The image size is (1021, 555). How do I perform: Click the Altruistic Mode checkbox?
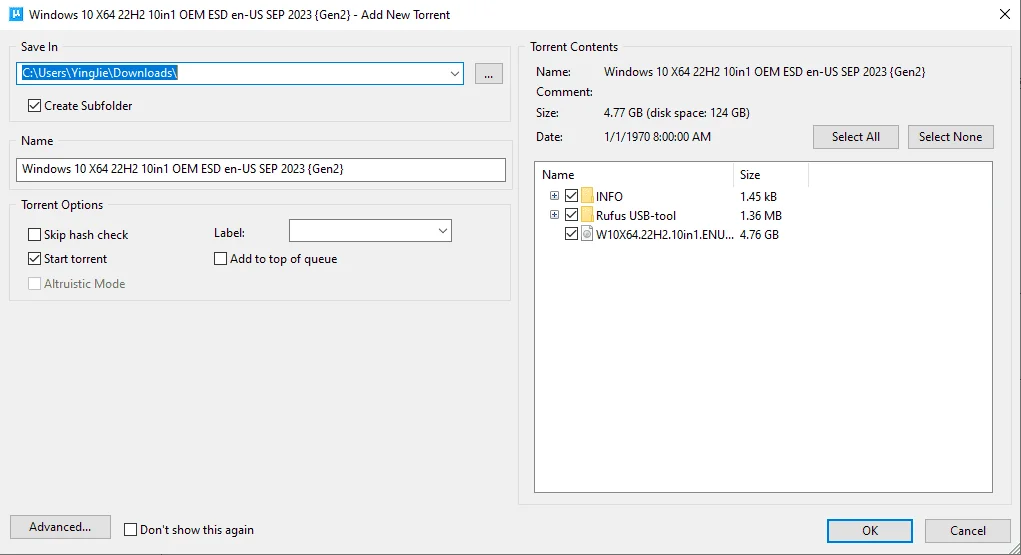point(35,283)
